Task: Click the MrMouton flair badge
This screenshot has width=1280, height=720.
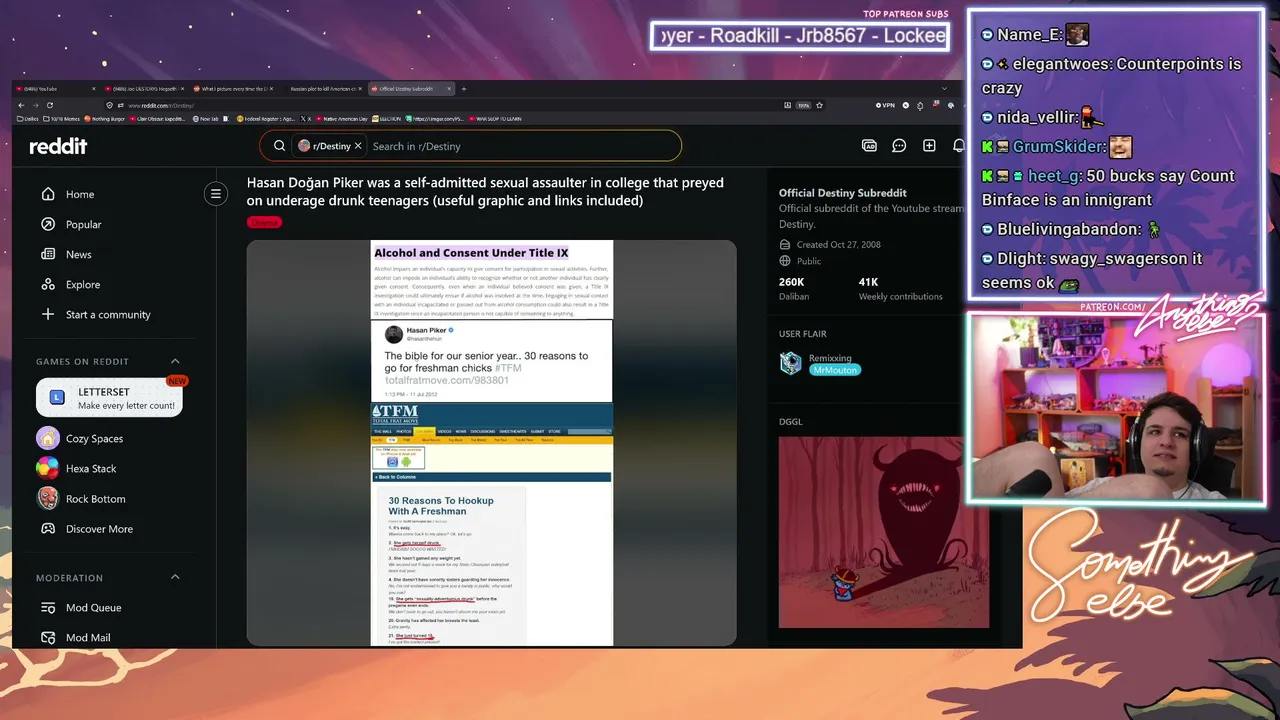Action: point(835,370)
